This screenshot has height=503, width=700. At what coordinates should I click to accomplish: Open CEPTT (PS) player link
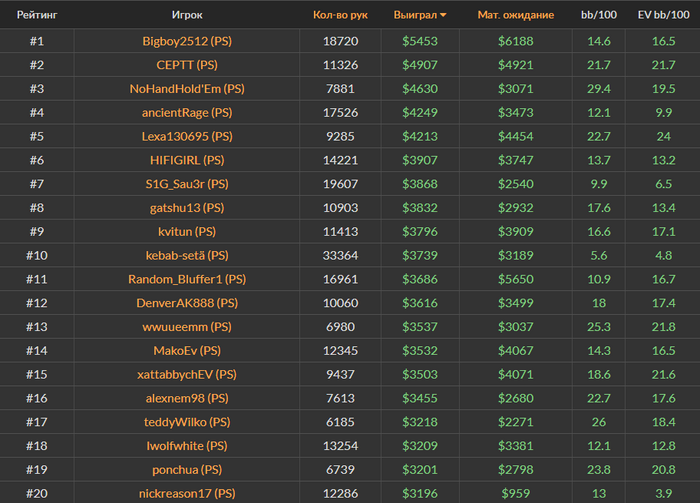coord(187,65)
